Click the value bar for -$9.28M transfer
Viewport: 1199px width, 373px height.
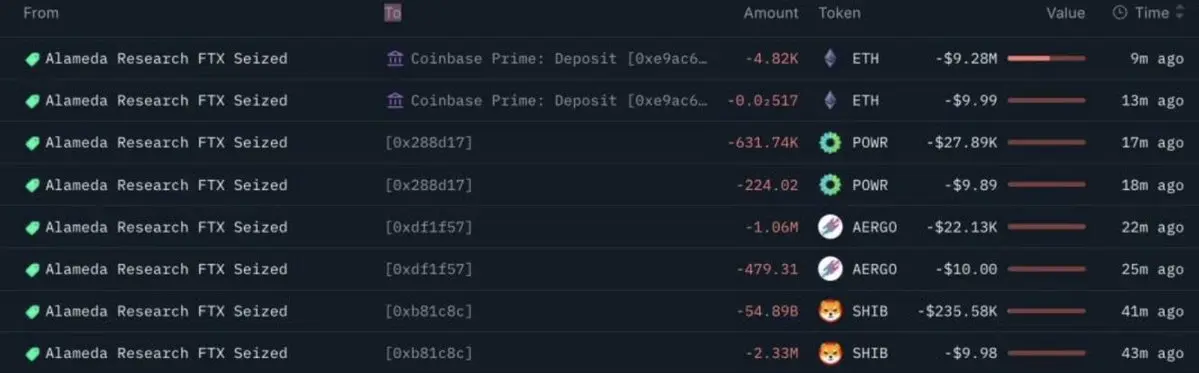tap(1046, 59)
